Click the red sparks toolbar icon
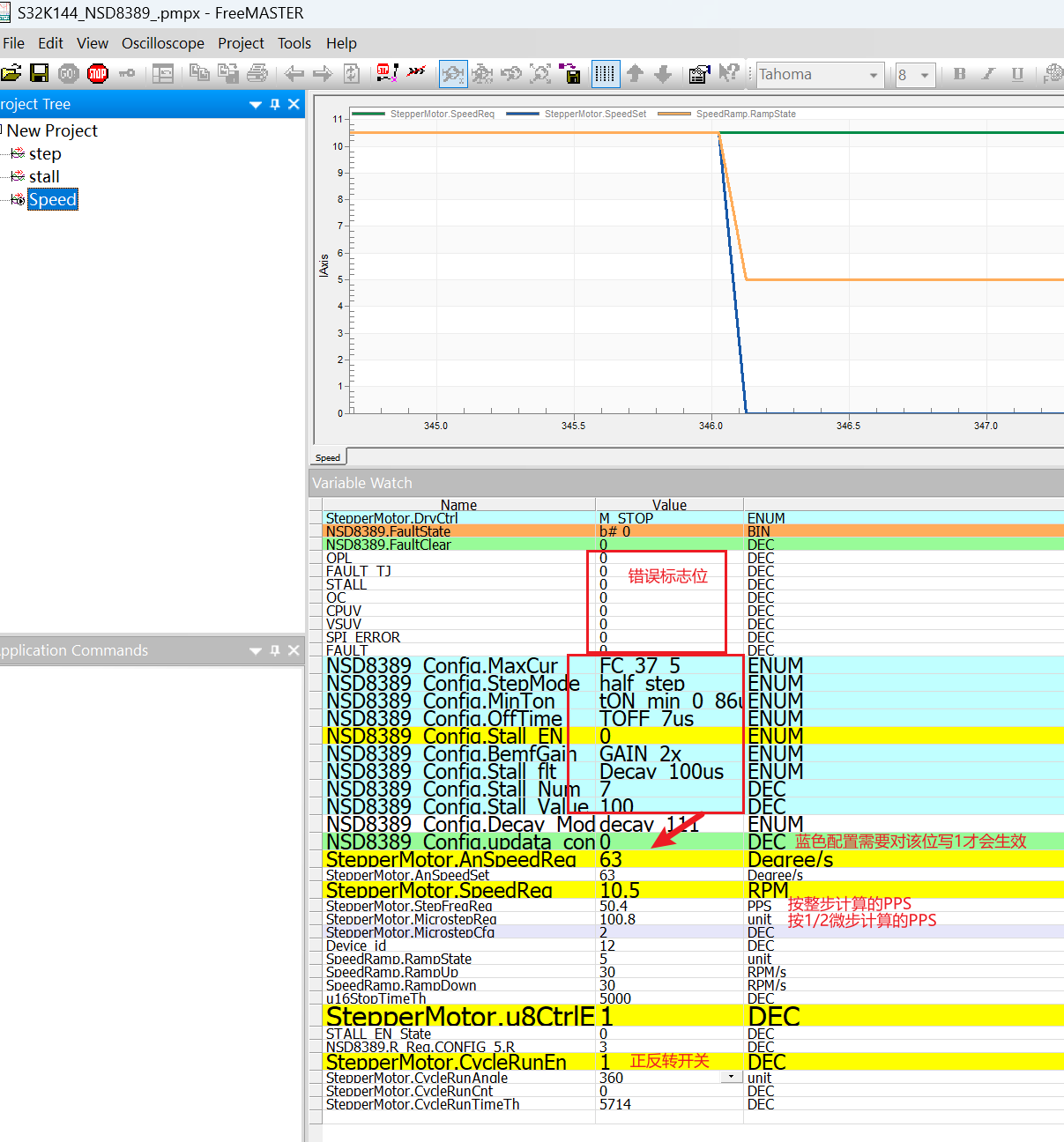Image resolution: width=1064 pixels, height=1142 pixels. tap(416, 71)
